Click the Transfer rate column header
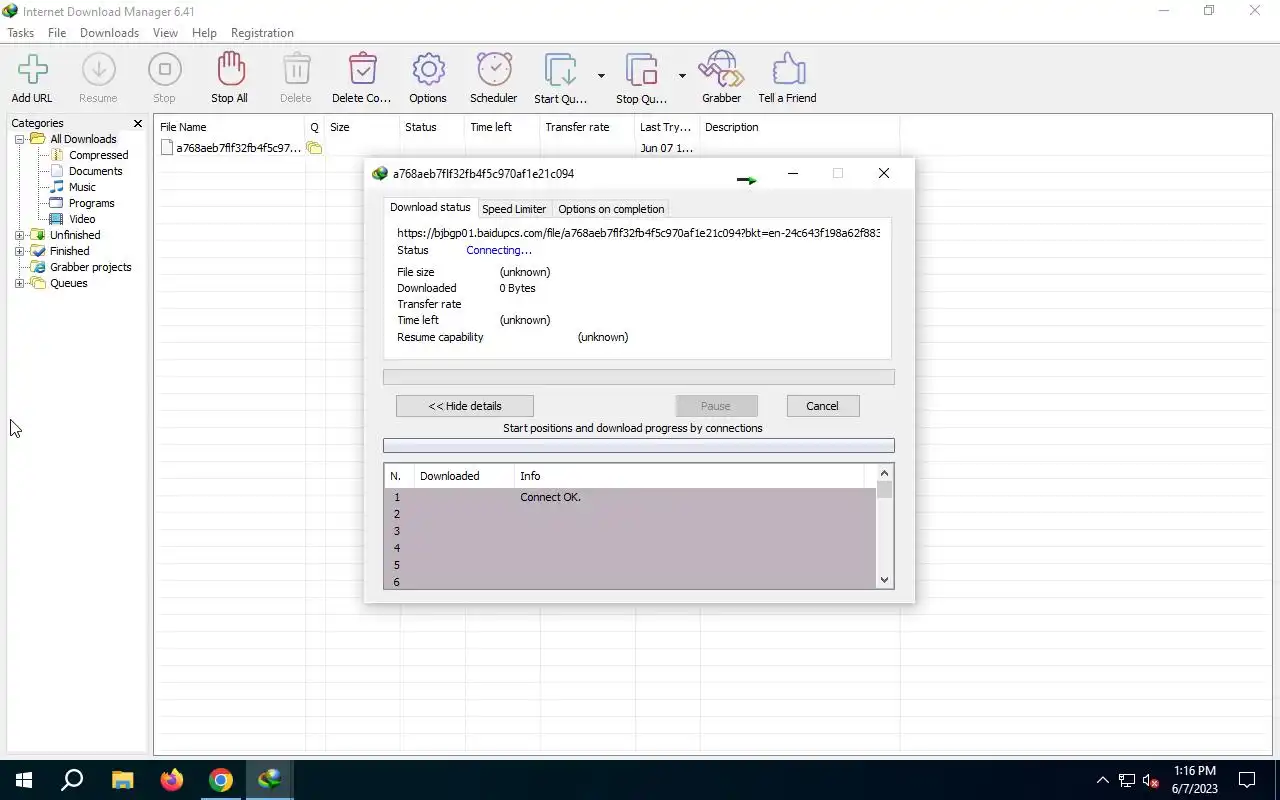The height and width of the screenshot is (800, 1280). [x=587, y=127]
